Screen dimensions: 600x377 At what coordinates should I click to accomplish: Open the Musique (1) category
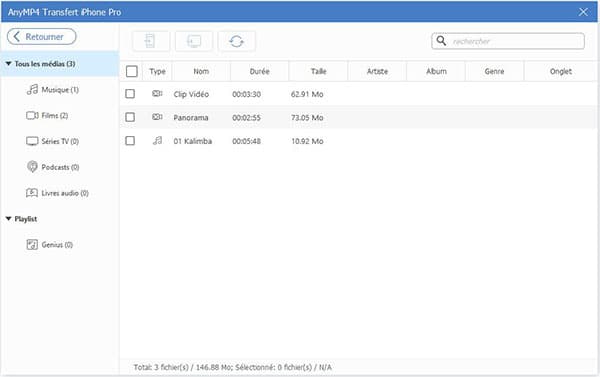pyautogui.click(x=60, y=90)
